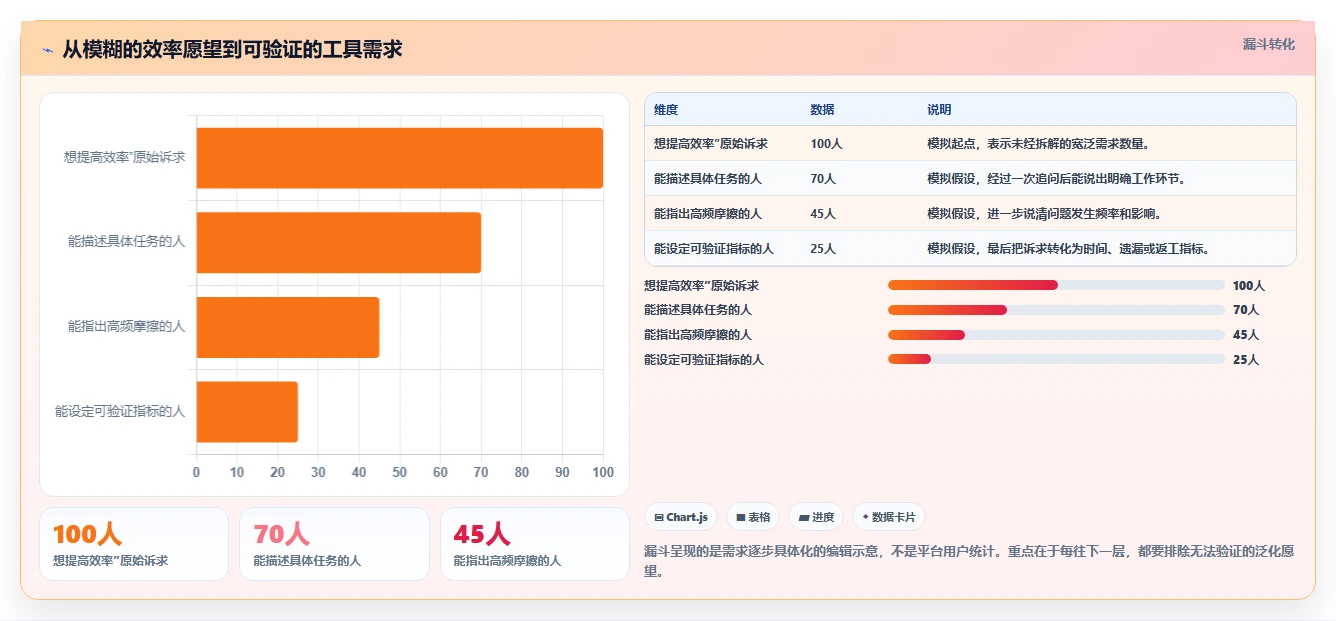Click progress list label 想提高效率"原始诉求
1336x621 pixels.
point(701,286)
